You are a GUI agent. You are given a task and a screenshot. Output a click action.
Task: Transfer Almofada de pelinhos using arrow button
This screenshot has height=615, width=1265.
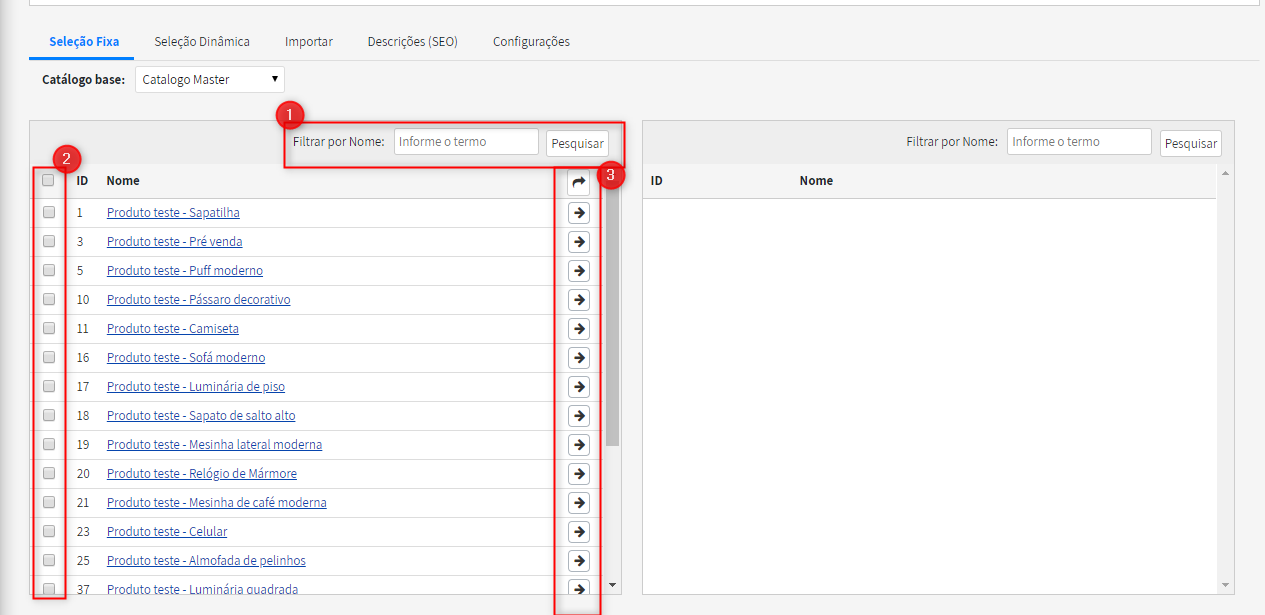click(579, 560)
